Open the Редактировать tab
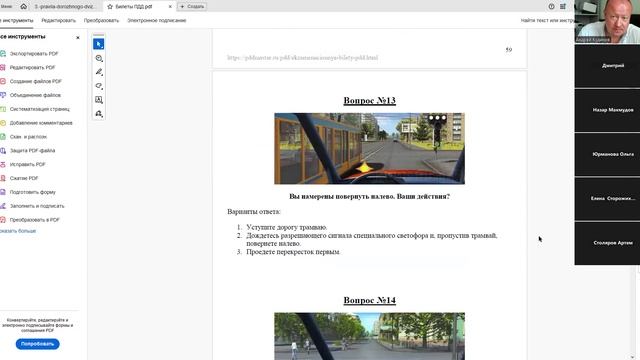The image size is (640, 360). [59, 20]
